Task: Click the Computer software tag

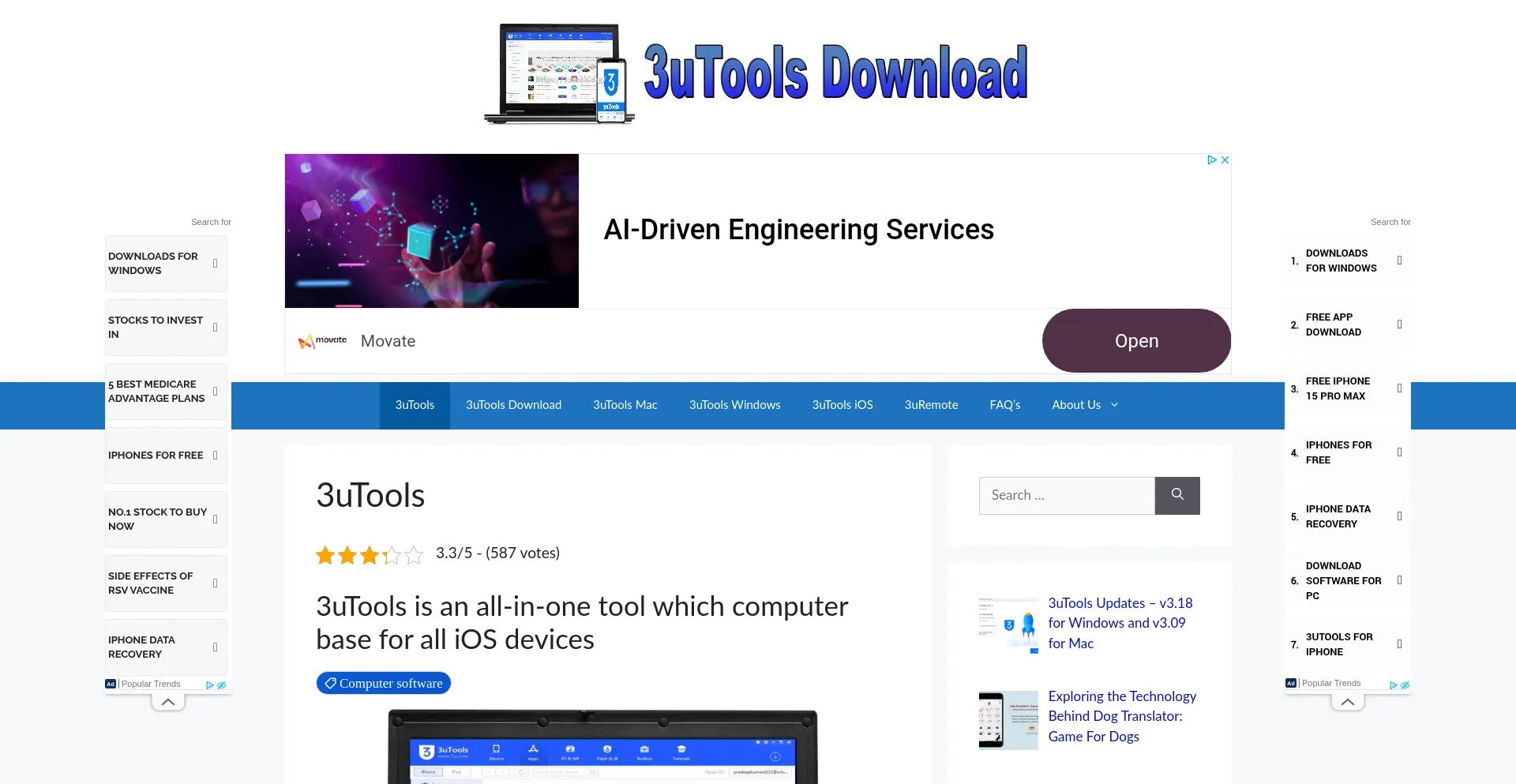Action: 384,683
